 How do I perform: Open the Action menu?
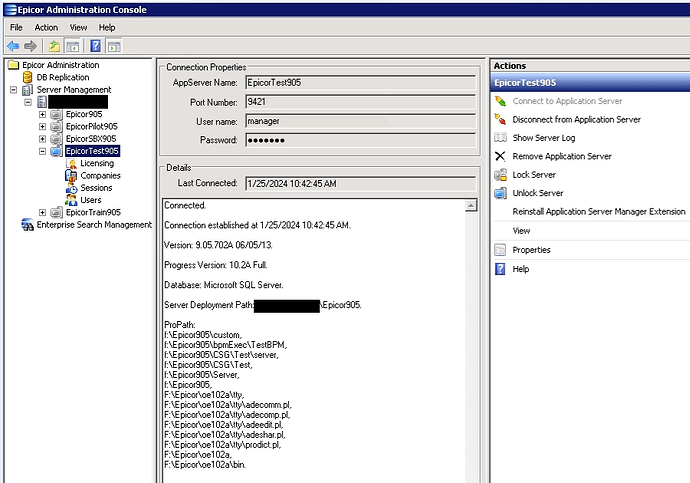46,28
